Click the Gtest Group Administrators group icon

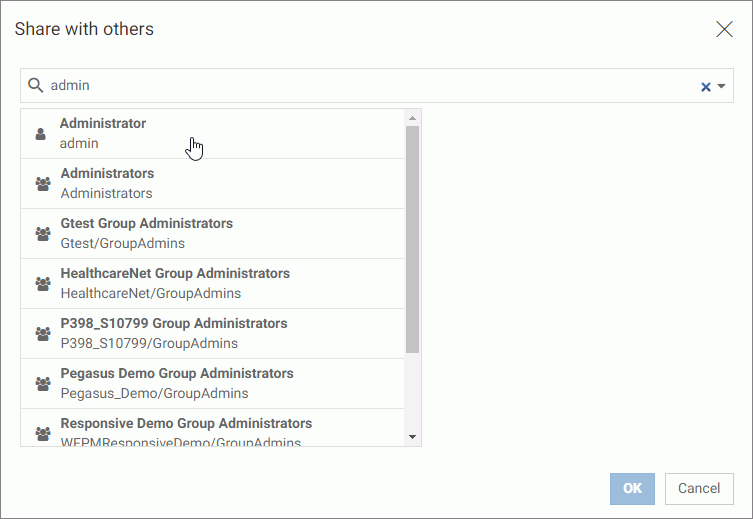[42, 234]
